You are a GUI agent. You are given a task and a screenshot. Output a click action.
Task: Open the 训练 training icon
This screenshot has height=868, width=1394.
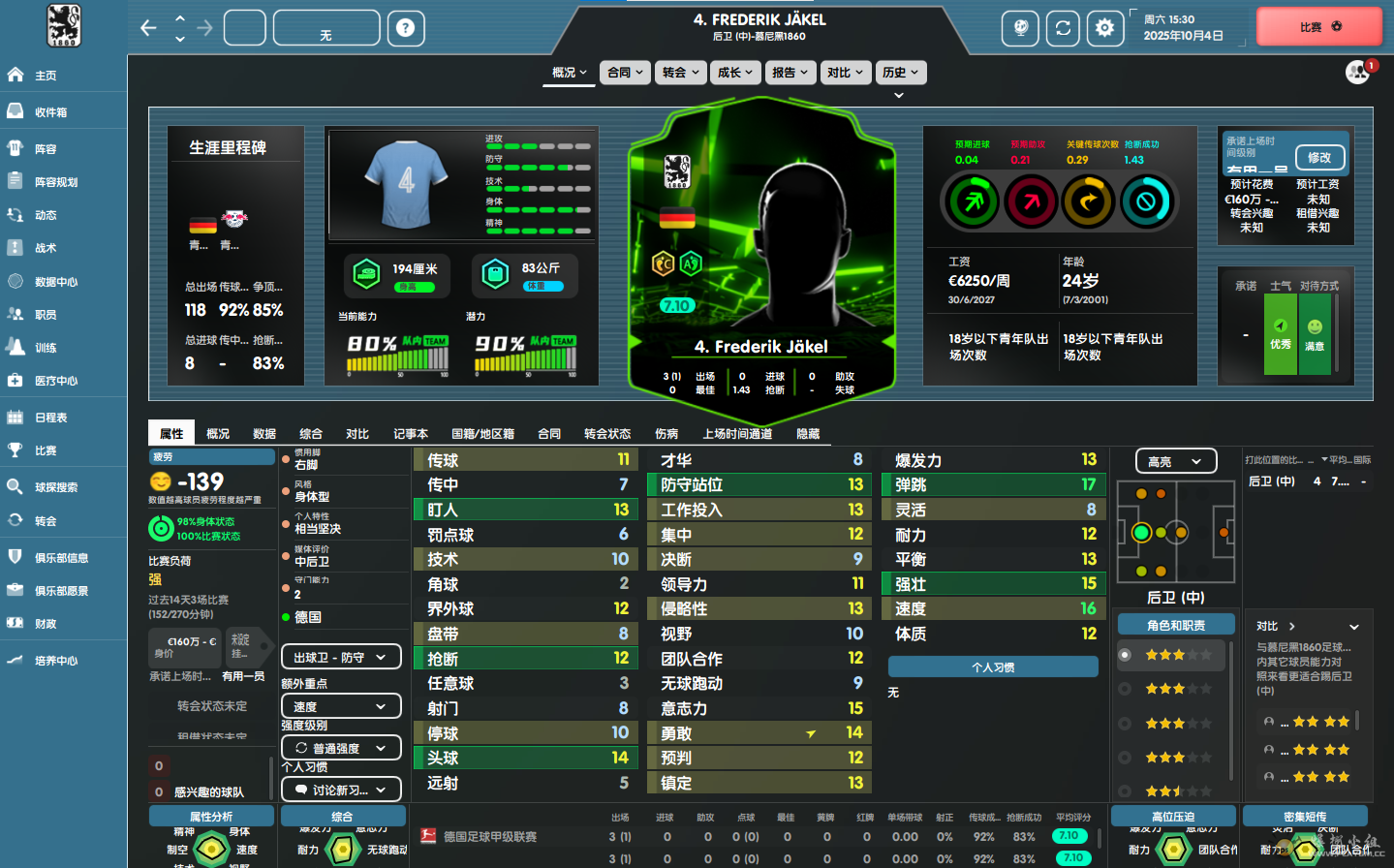tap(15, 347)
